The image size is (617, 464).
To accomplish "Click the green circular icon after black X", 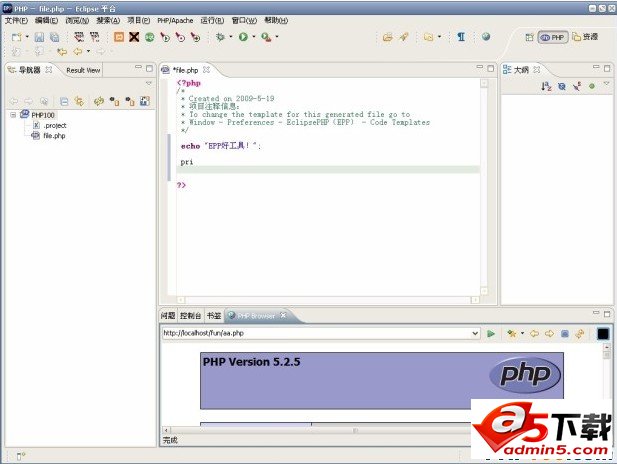I will [x=150, y=37].
